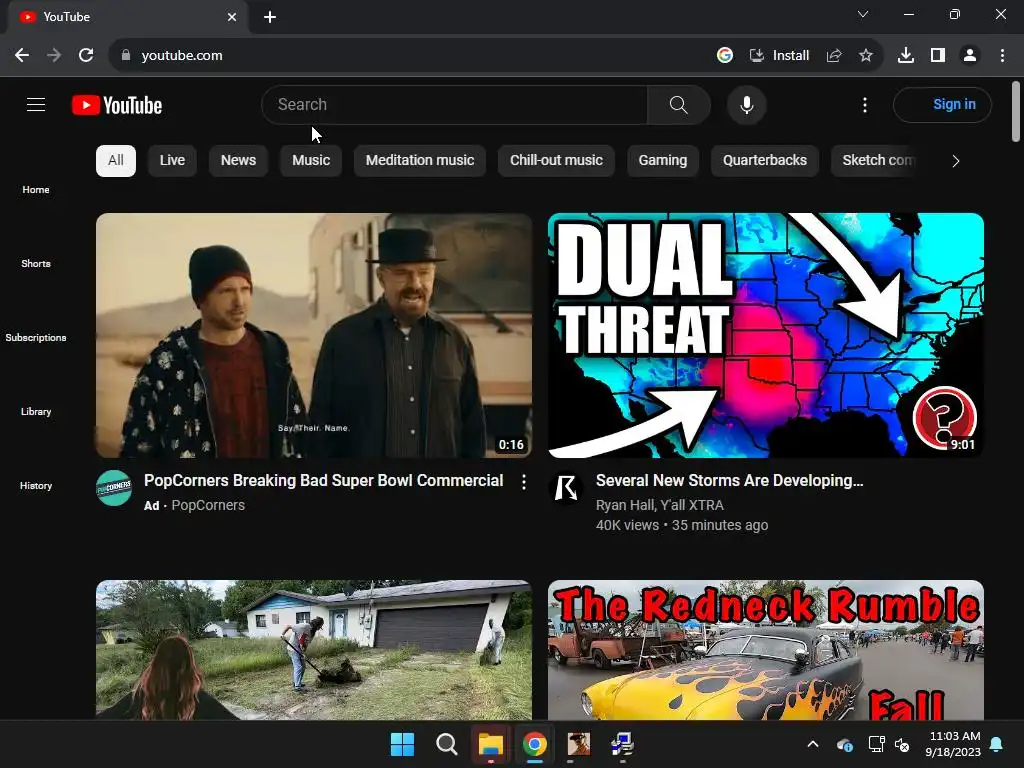
Task: Click the search magnifier button
Action: click(679, 104)
